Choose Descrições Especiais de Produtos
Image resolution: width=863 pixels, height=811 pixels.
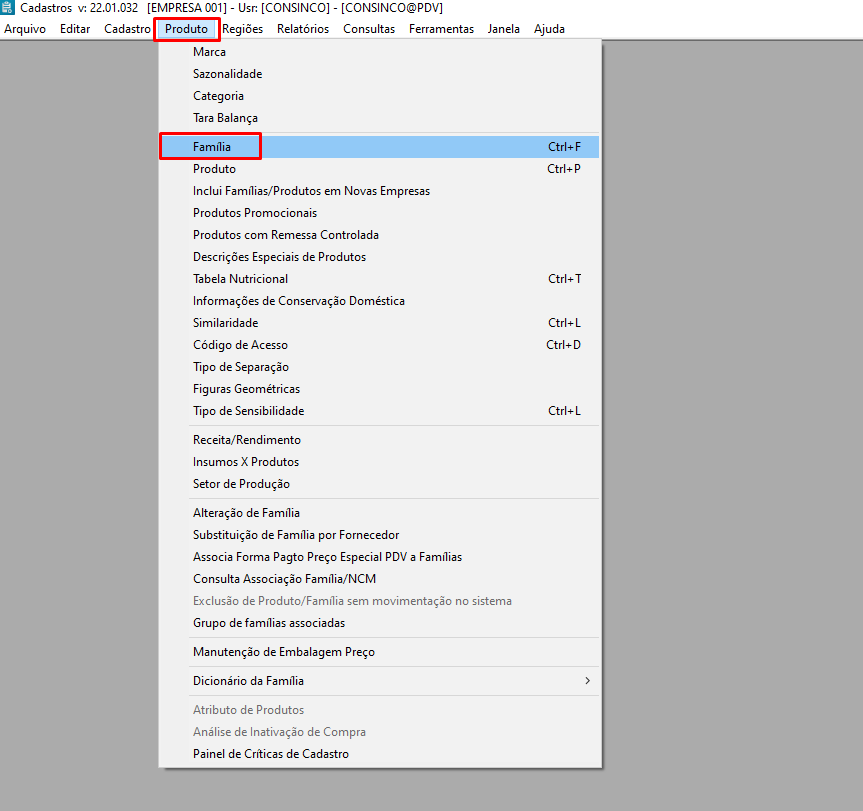pos(379,257)
